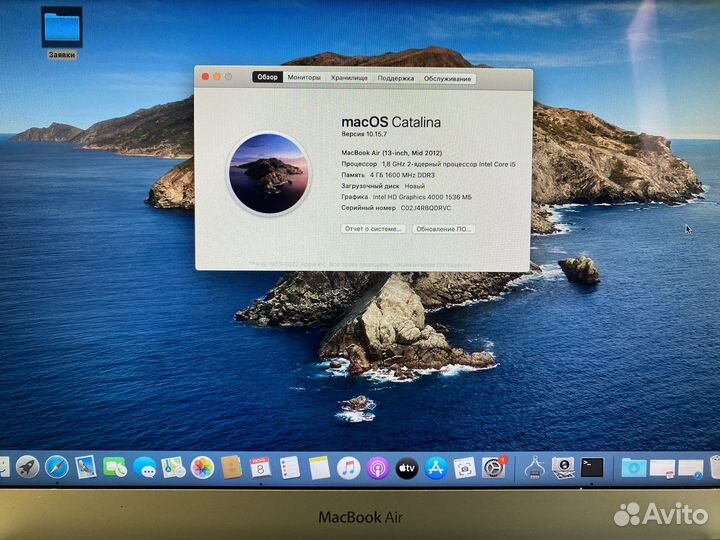Click the macOS Catalina round logo
The image size is (720, 540).
click(269, 174)
